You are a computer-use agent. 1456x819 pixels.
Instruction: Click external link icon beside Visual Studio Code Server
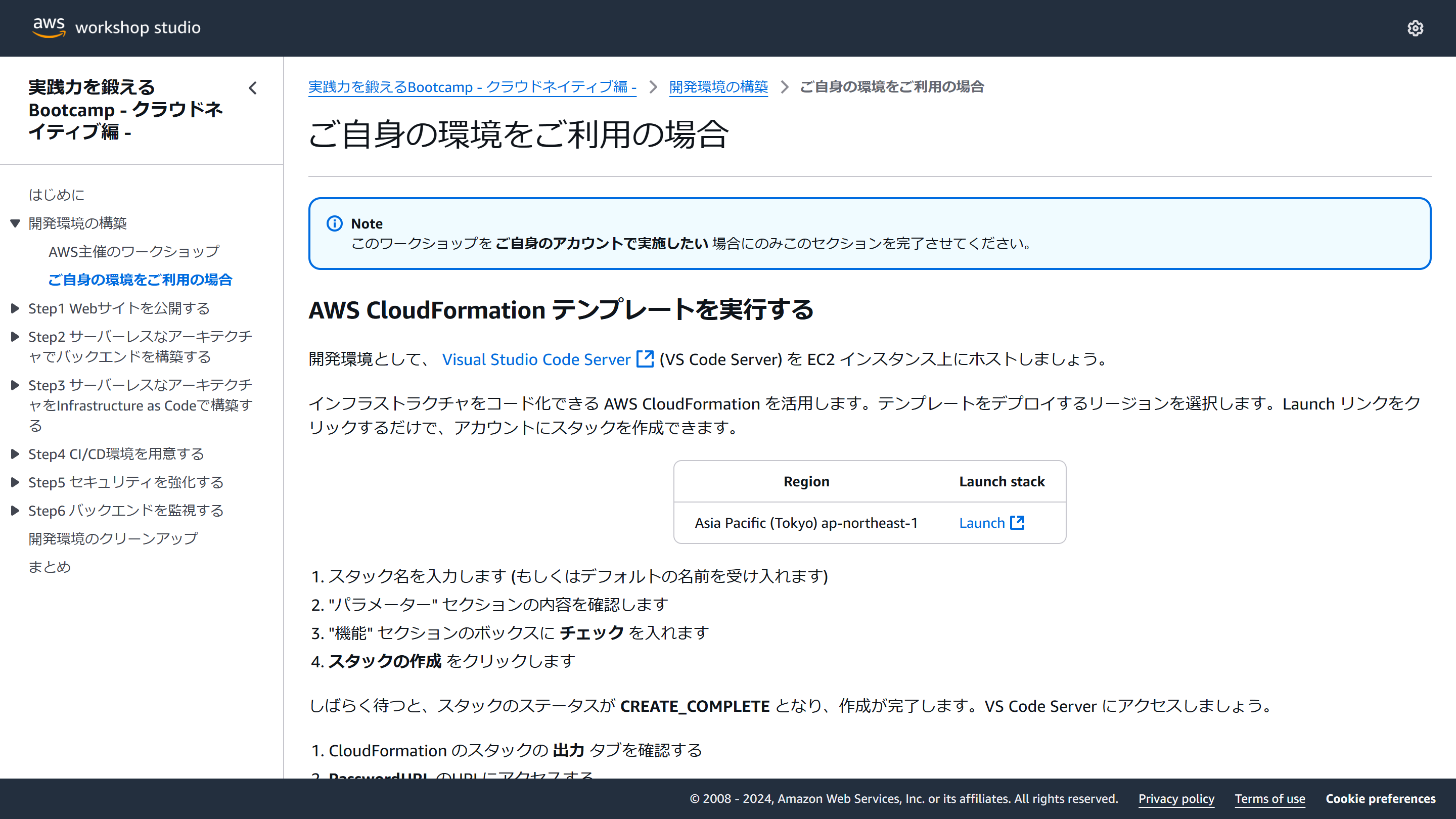(x=645, y=359)
